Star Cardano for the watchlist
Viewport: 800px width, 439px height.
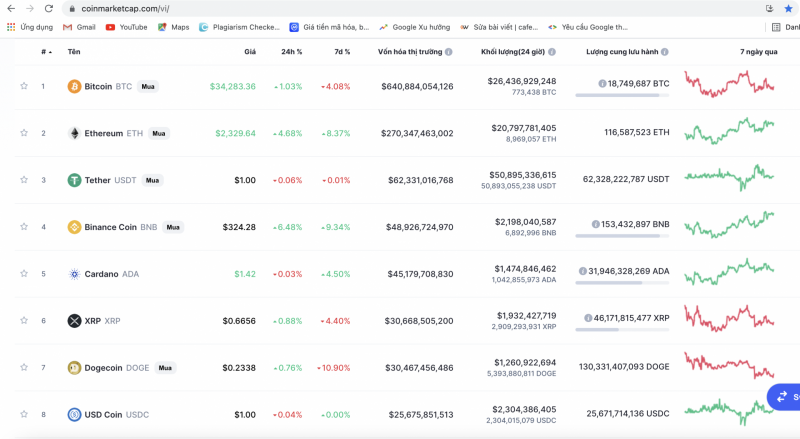coord(24,274)
